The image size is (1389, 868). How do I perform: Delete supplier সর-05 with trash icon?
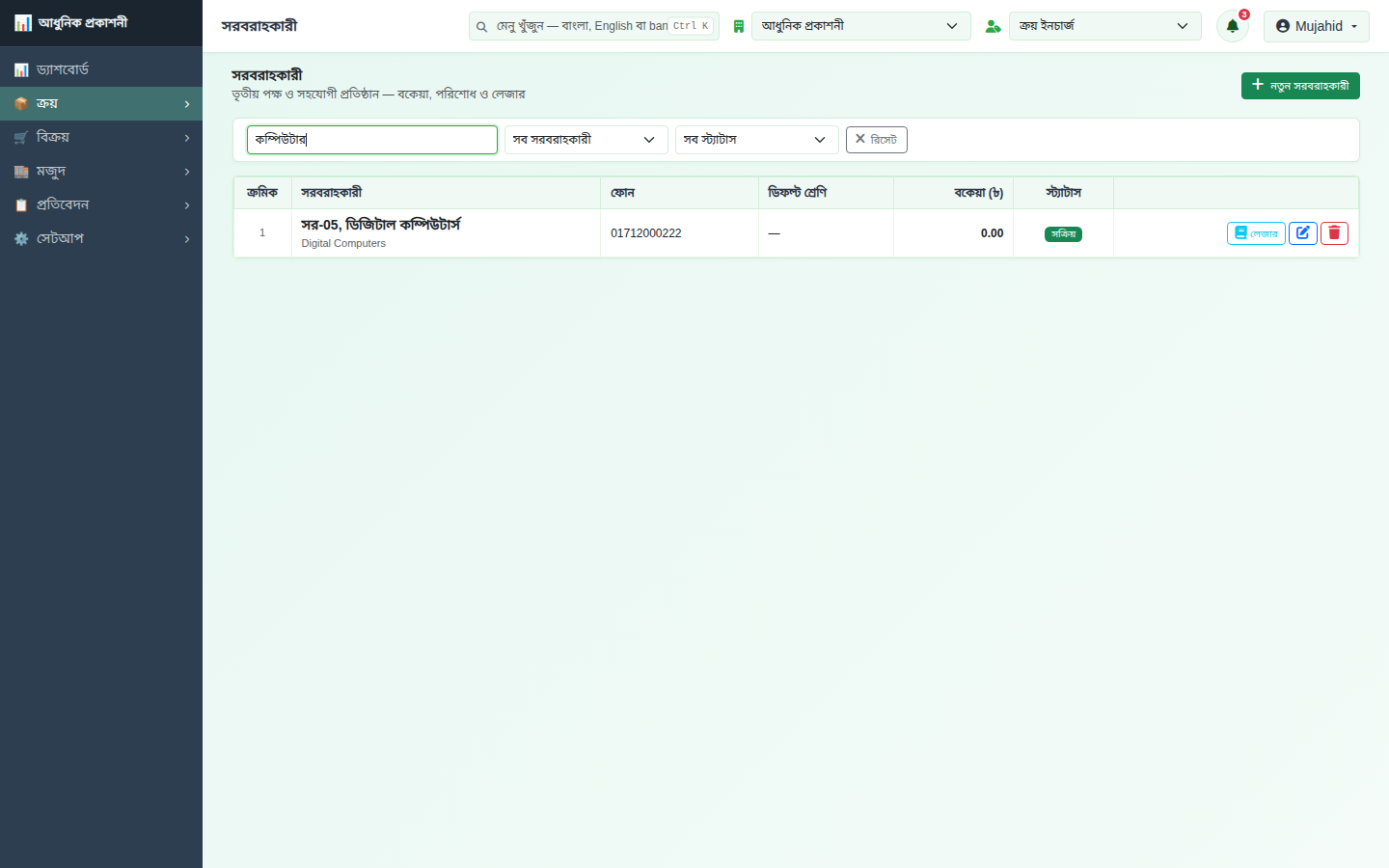(x=1334, y=233)
